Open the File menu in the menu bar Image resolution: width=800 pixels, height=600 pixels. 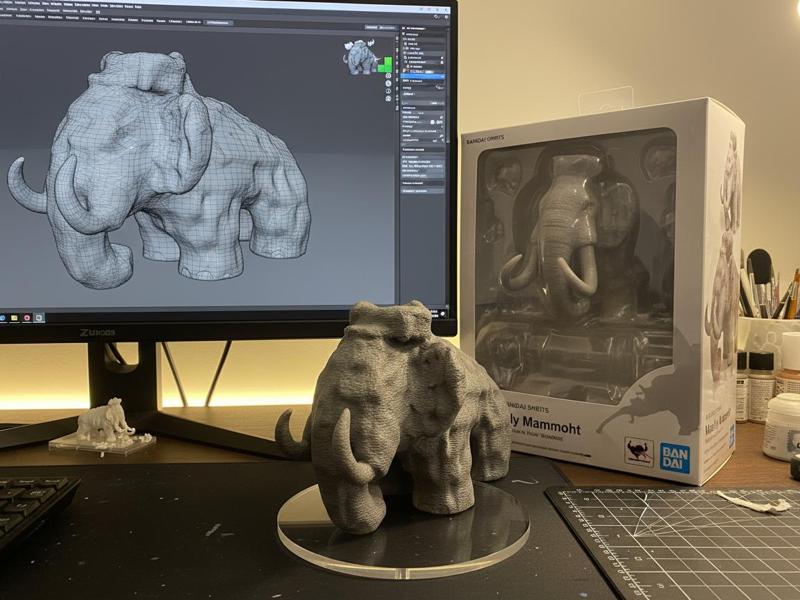click(x=6, y=3)
